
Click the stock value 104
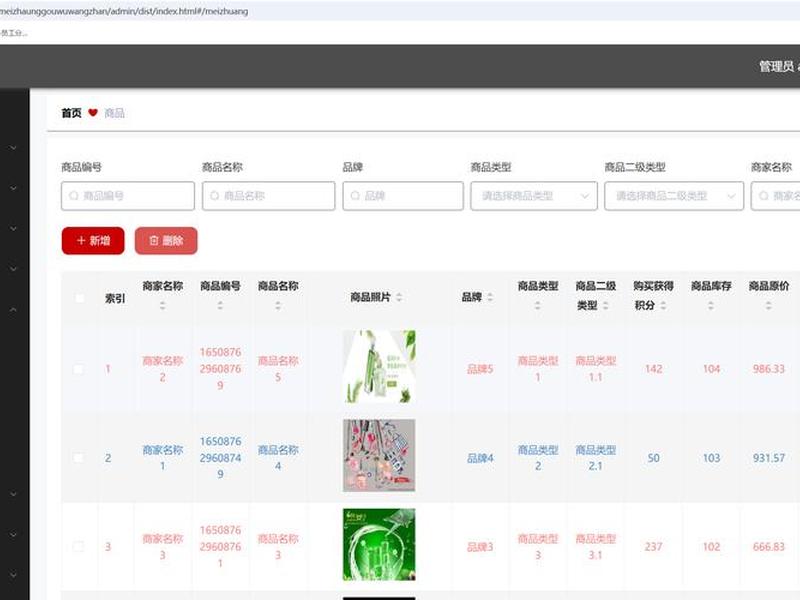coord(711,369)
